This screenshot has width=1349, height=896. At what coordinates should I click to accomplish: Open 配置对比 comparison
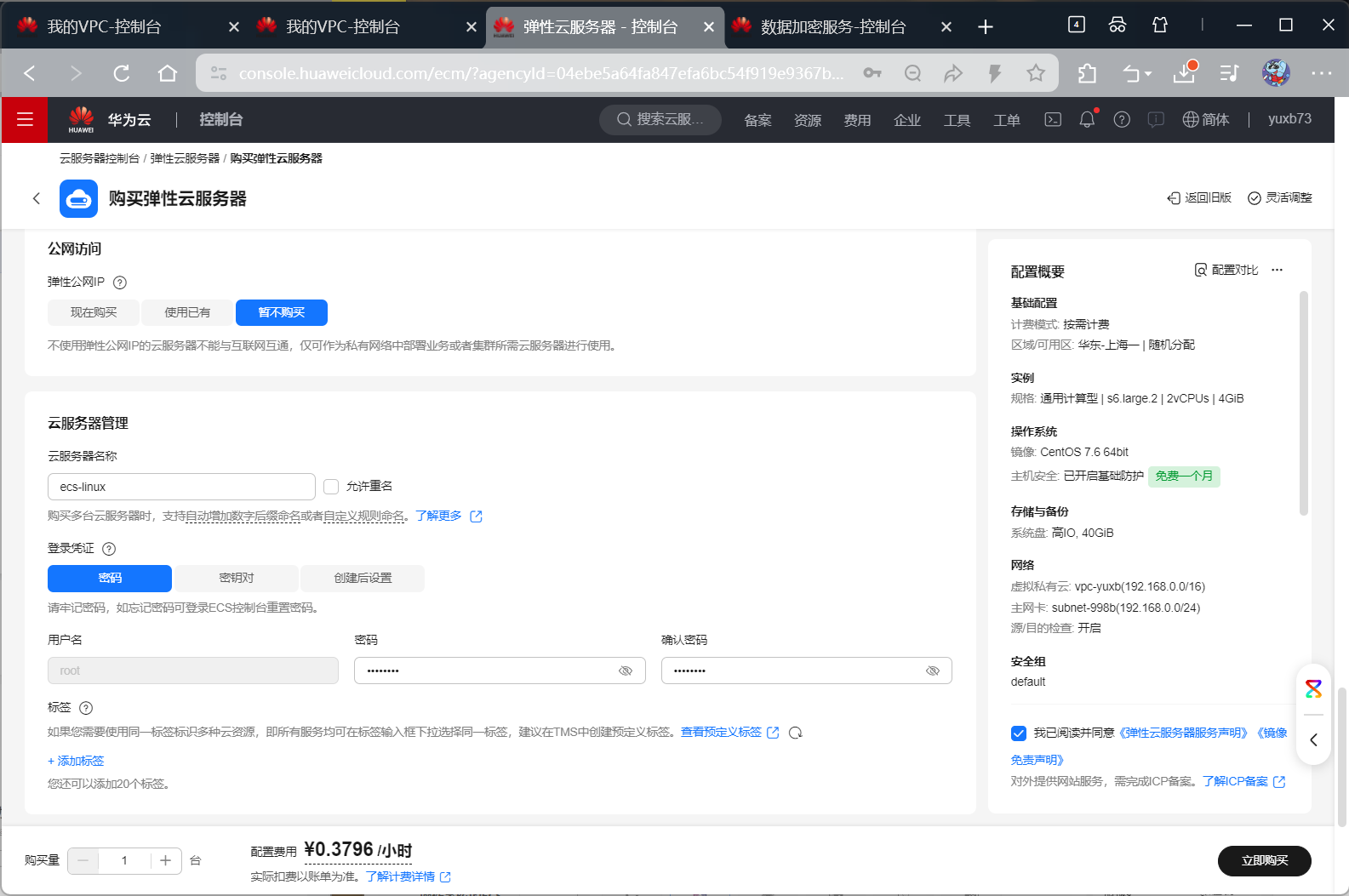(1226, 270)
